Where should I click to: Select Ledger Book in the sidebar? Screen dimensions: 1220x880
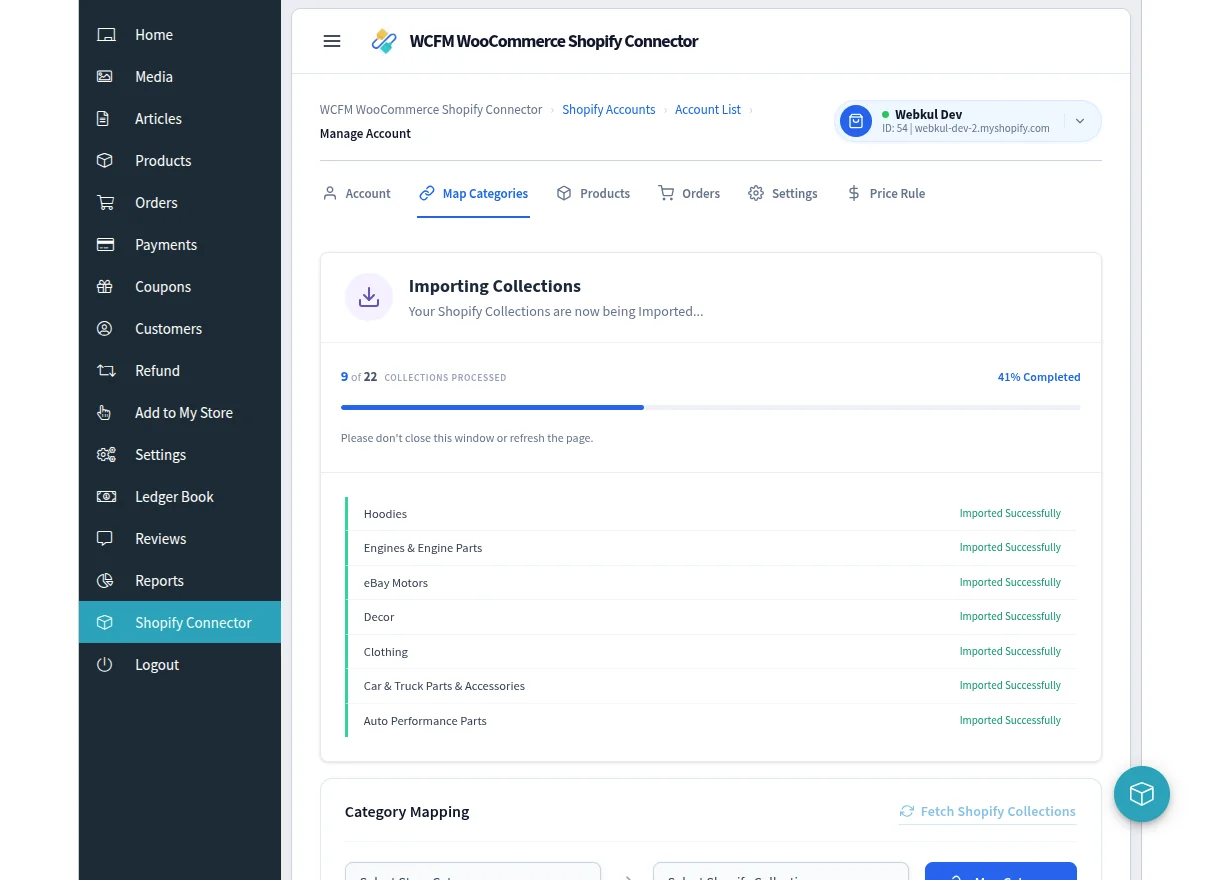click(180, 497)
